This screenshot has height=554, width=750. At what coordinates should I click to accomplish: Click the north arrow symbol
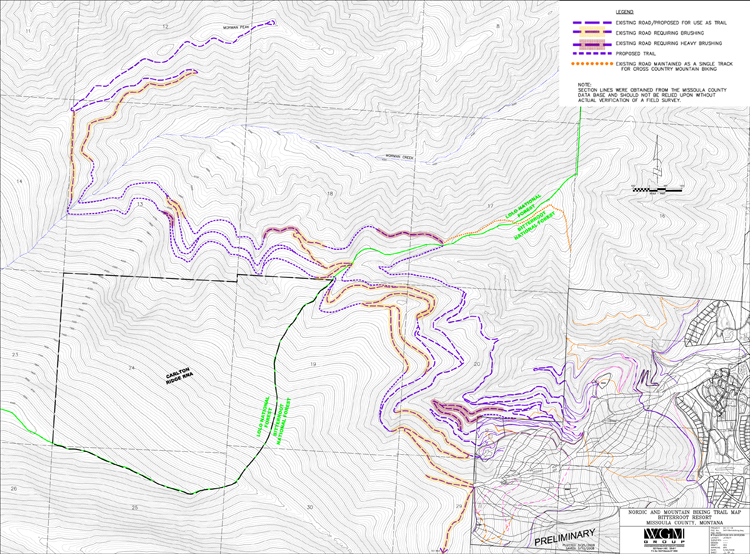click(x=658, y=162)
